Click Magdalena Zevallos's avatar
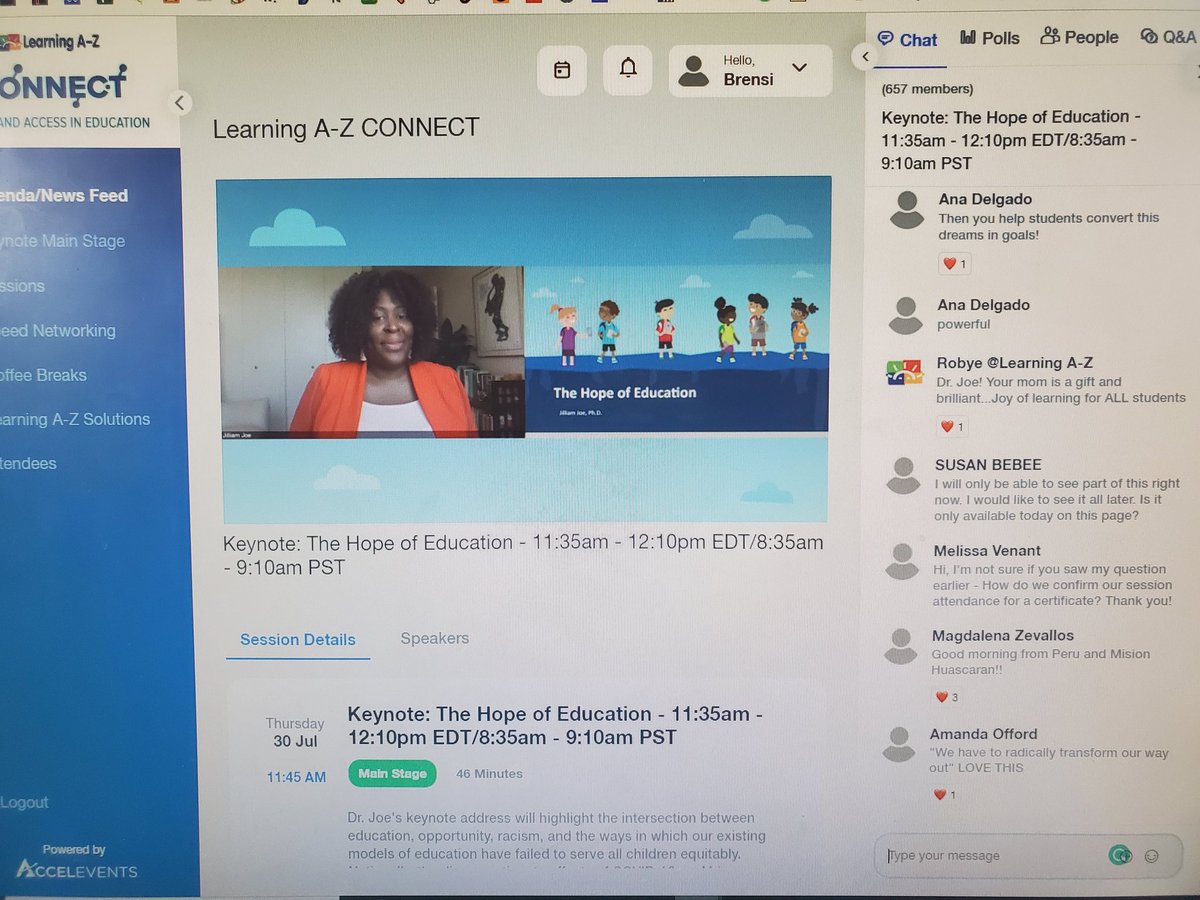Image resolution: width=1200 pixels, height=900 pixels. 901,646
